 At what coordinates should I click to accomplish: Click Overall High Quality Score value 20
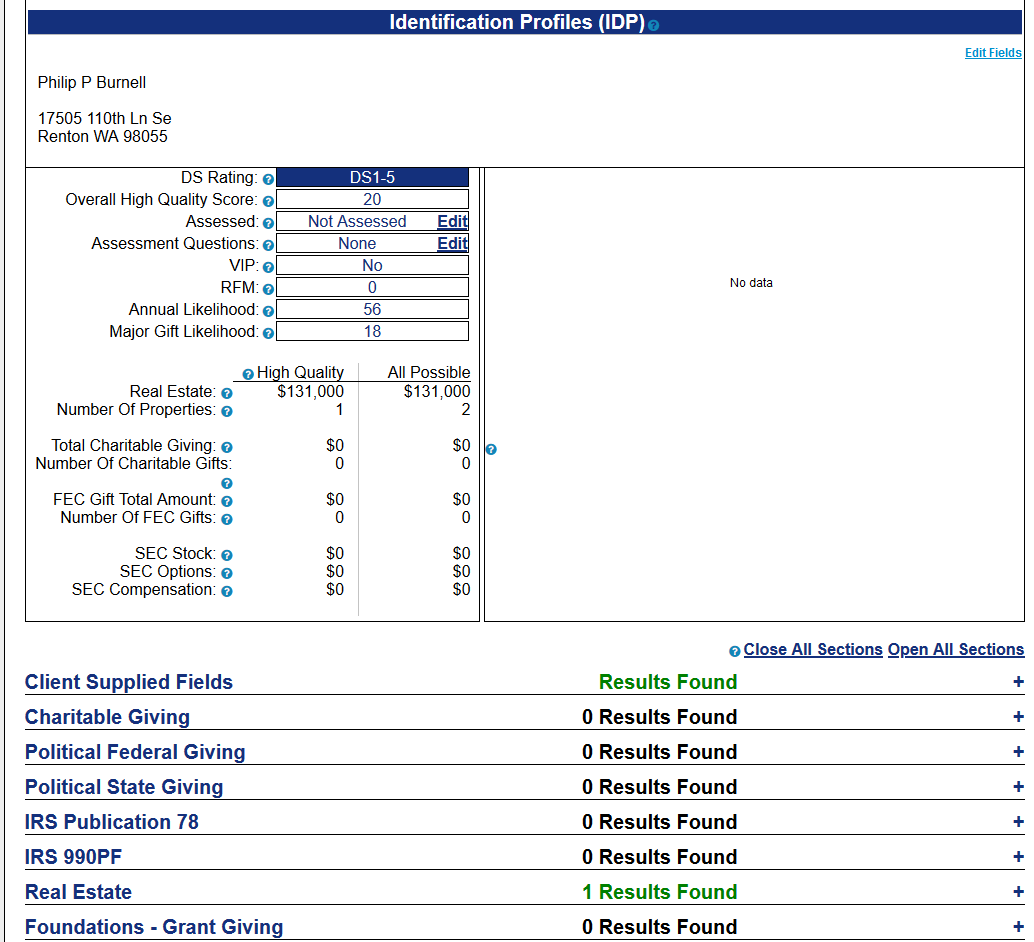point(372,199)
